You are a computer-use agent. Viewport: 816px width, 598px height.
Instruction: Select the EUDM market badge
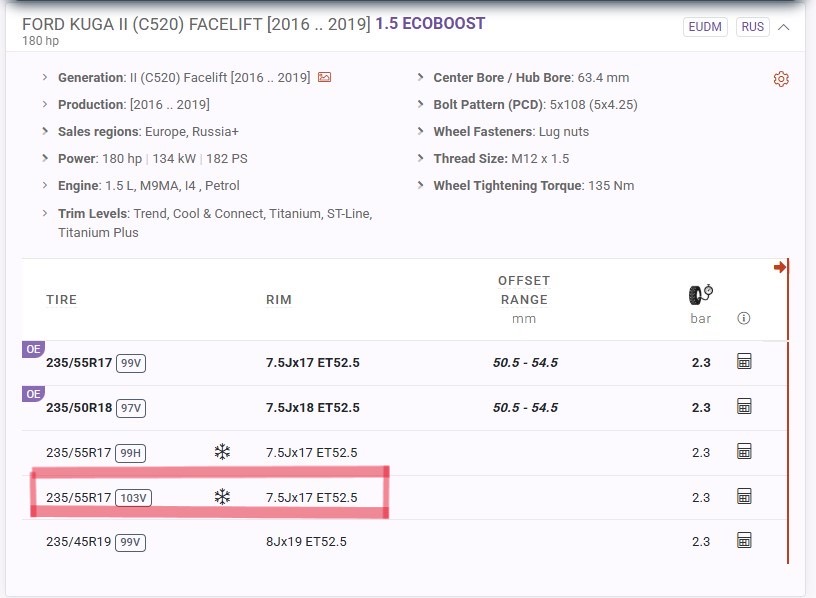coord(705,27)
